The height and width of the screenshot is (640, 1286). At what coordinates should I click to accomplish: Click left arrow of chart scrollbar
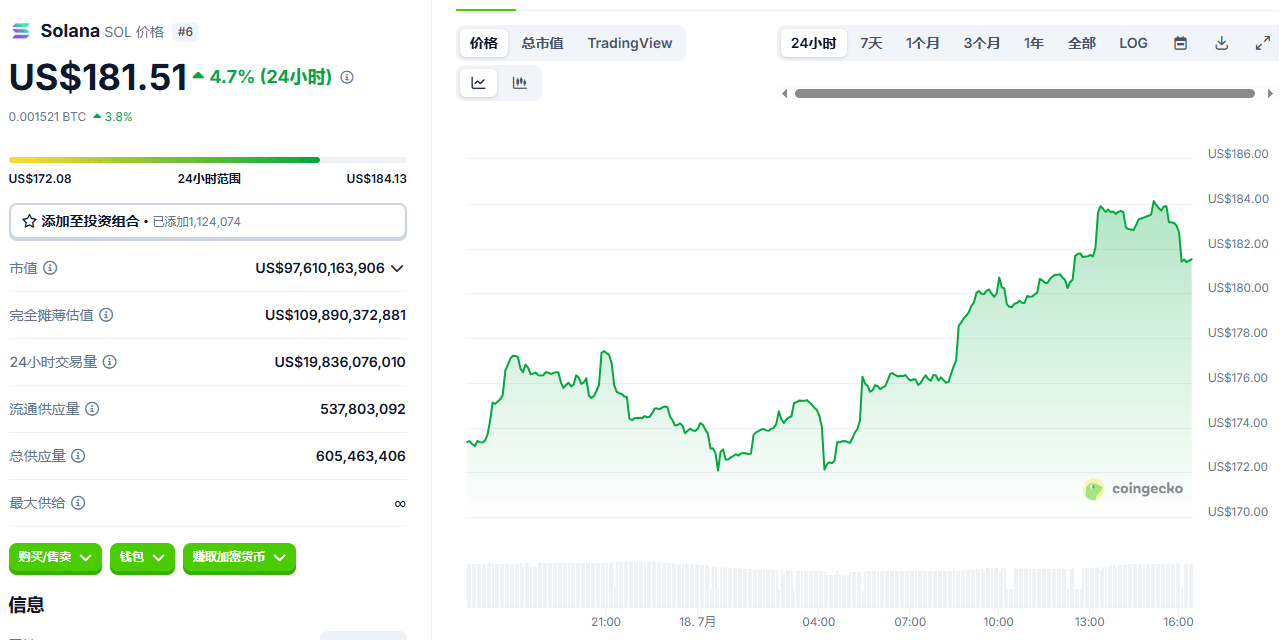coord(784,94)
